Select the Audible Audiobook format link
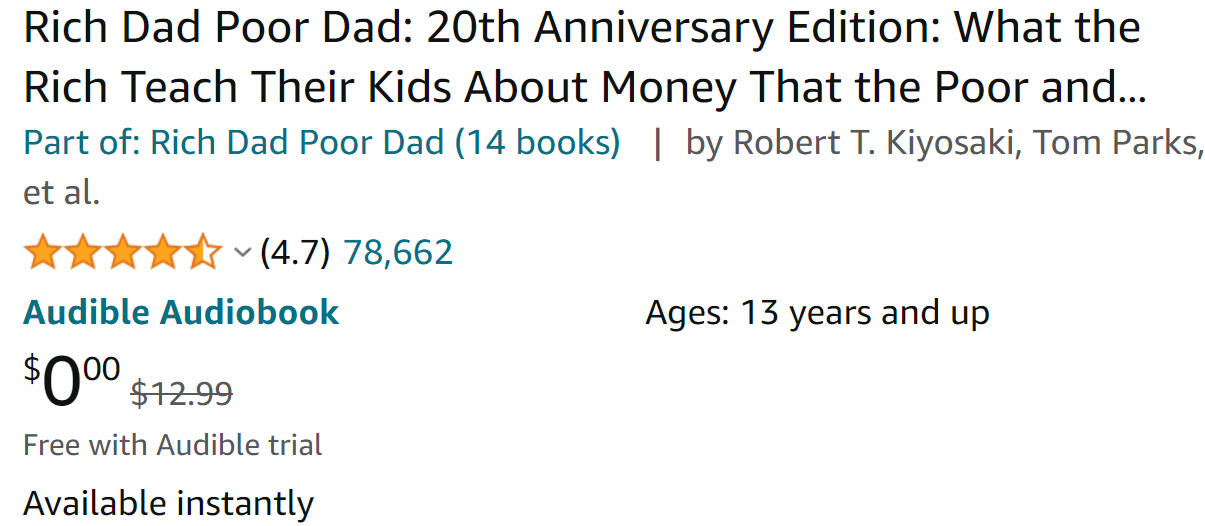The width and height of the screenshot is (1205, 526). (x=181, y=312)
